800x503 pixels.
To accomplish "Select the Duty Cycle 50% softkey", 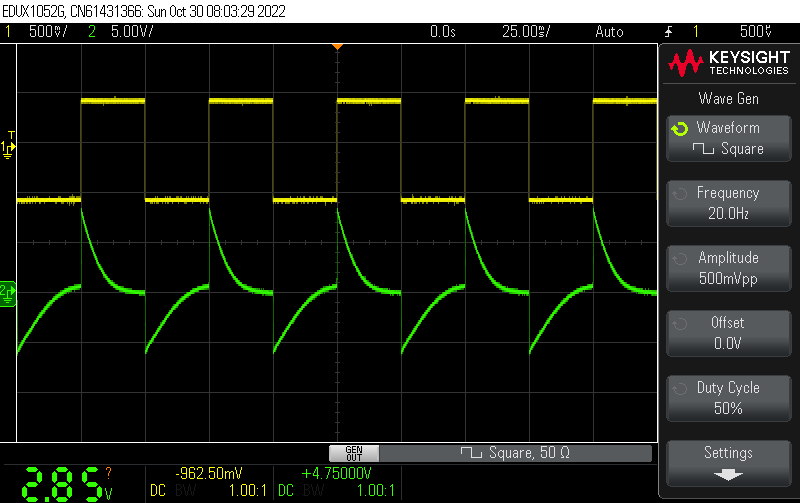I will [727, 398].
